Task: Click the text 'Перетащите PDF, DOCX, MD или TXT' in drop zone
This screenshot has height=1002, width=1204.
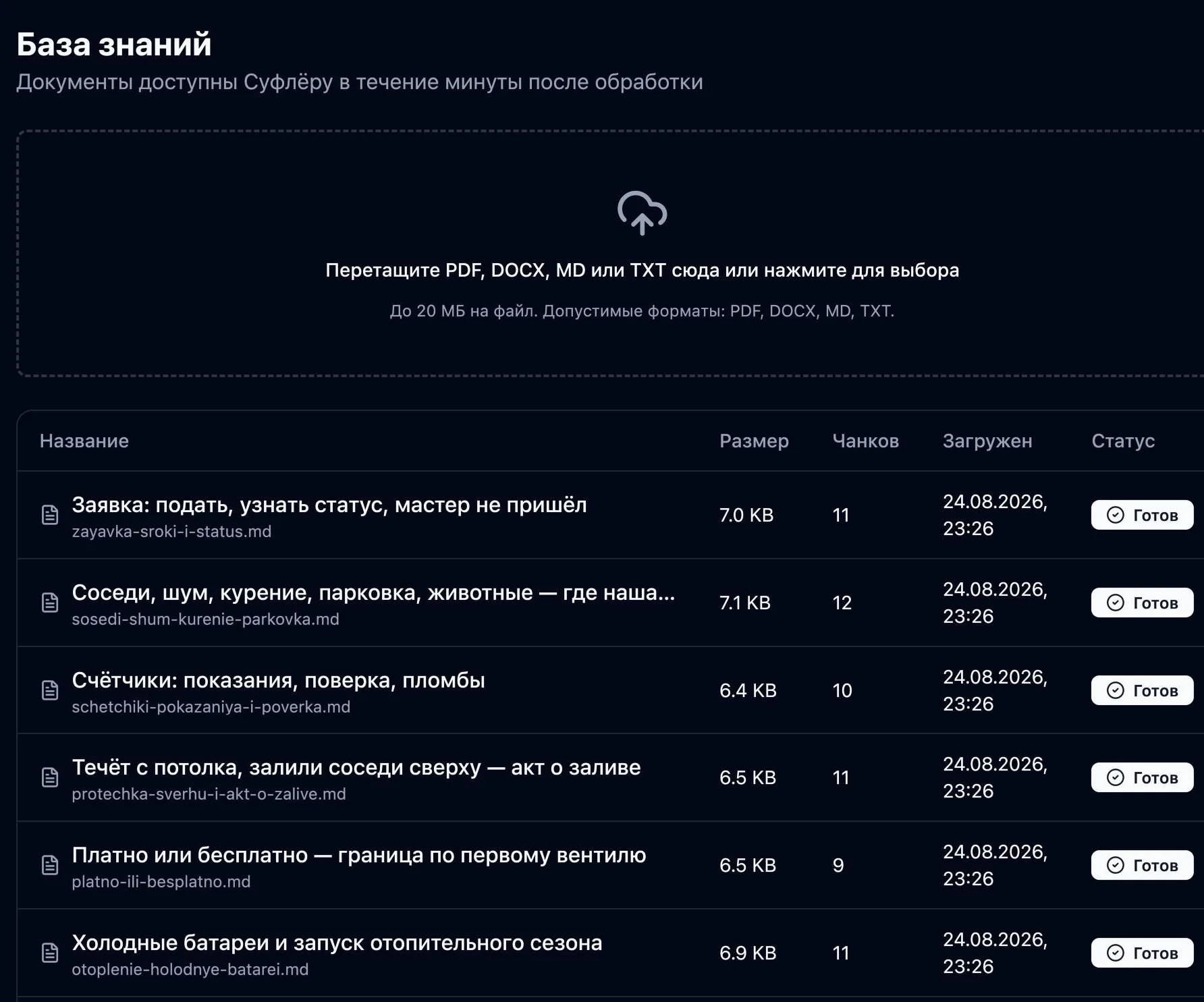Action: pos(495,270)
